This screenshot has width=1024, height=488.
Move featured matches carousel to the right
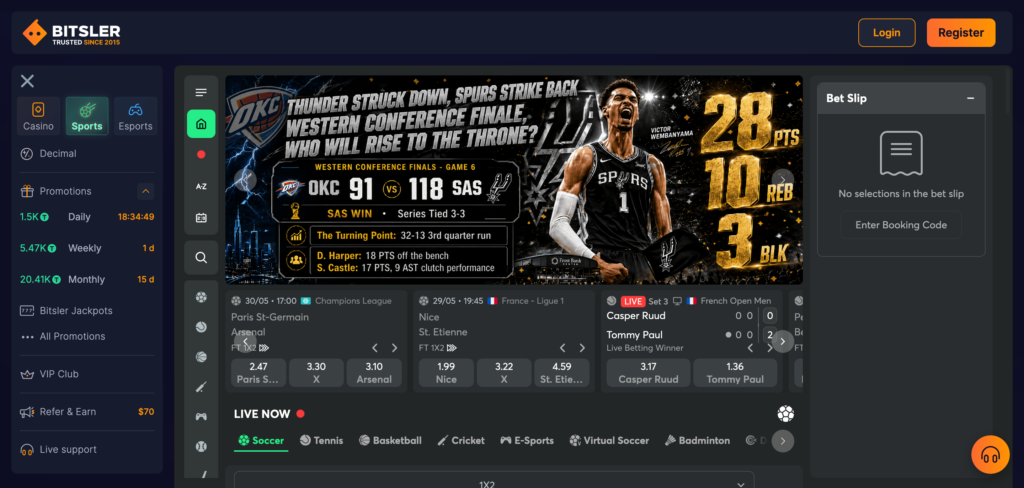pyautogui.click(x=782, y=341)
